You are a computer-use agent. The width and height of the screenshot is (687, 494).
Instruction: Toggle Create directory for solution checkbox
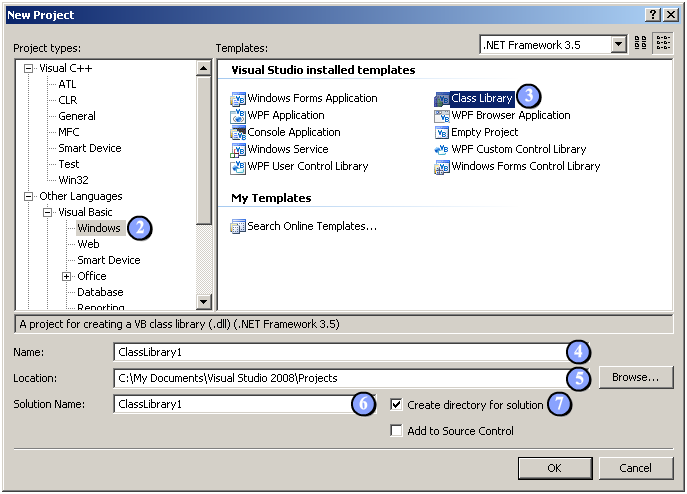coord(396,405)
